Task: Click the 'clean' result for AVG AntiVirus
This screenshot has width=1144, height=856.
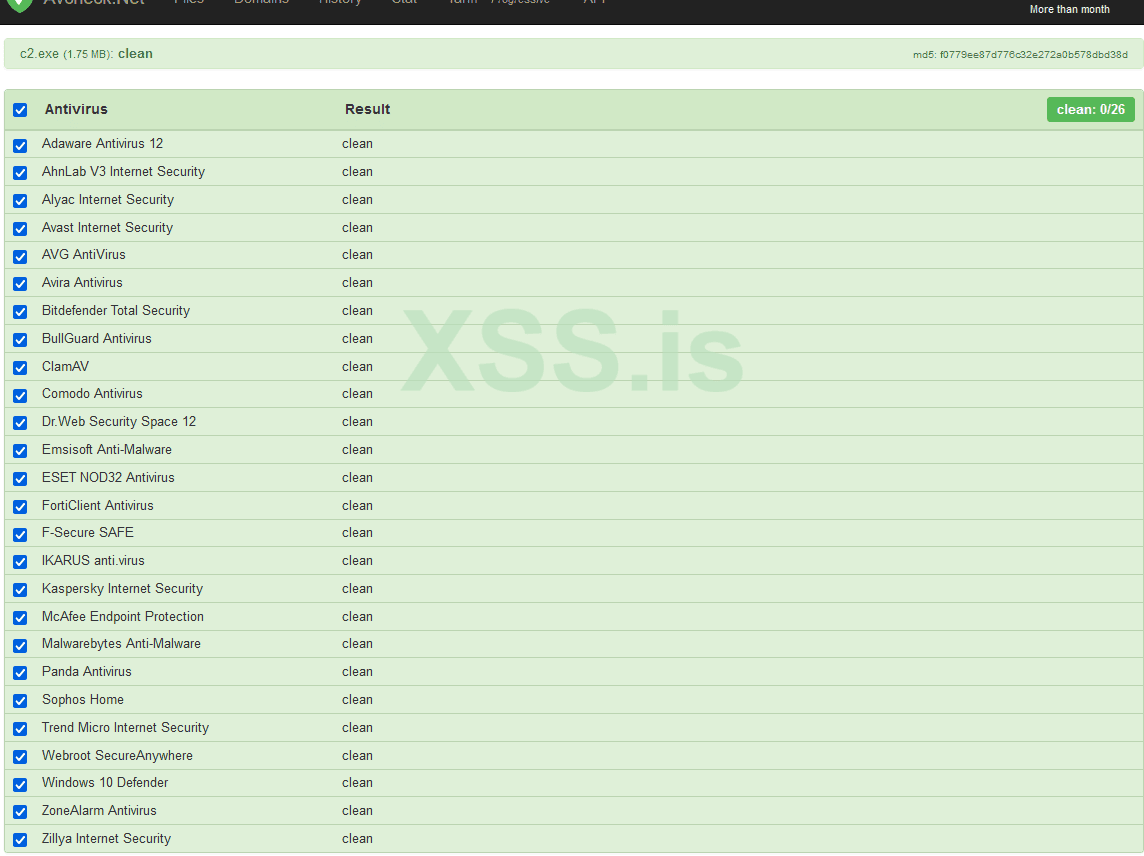Action: coord(358,255)
